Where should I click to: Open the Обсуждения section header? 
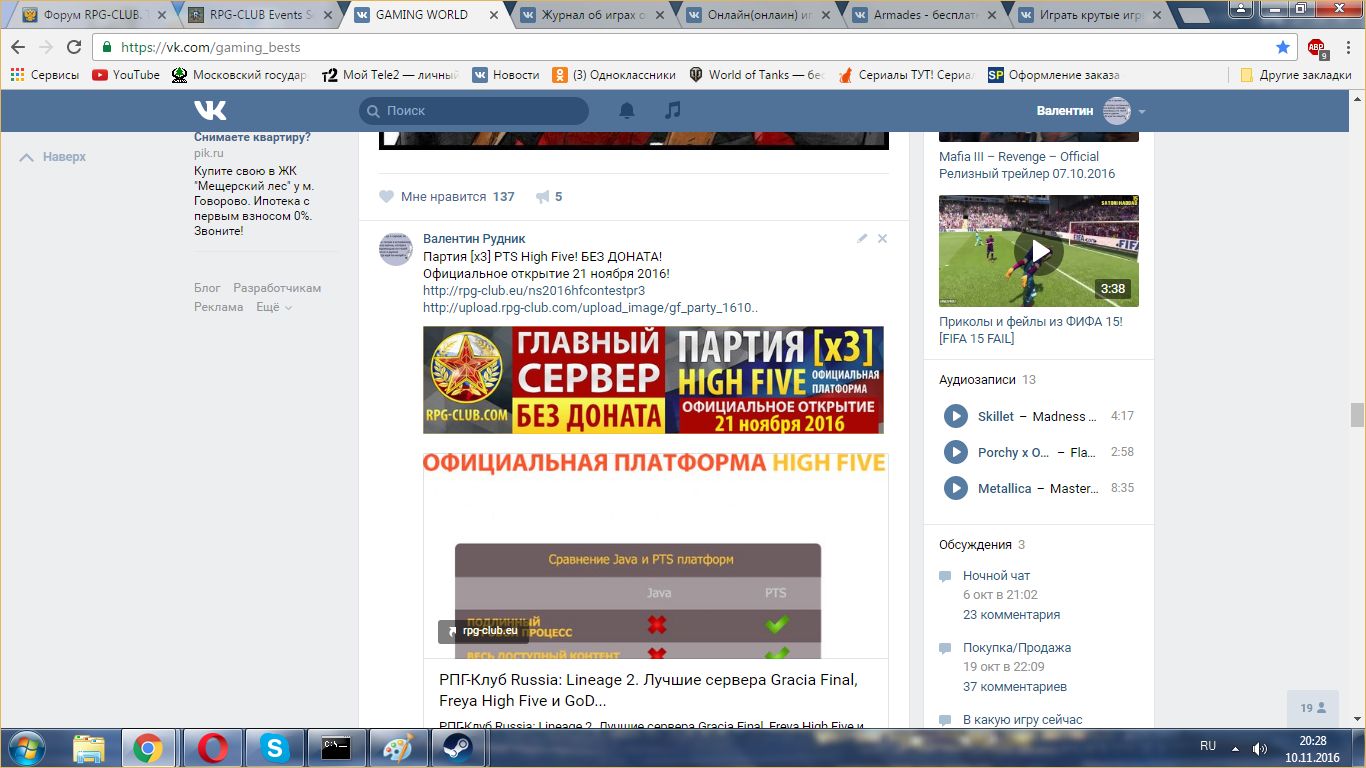[x=975, y=545]
